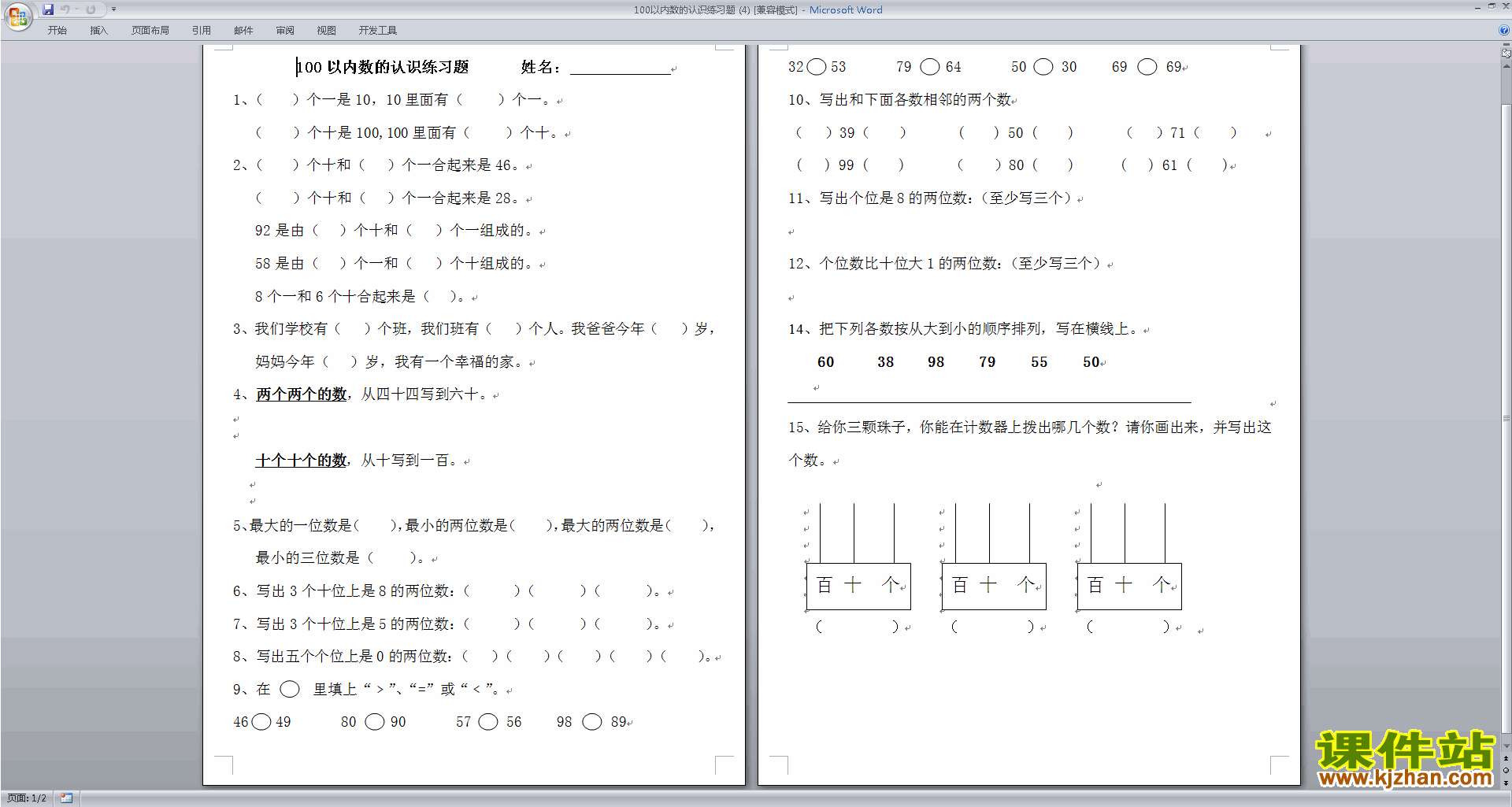This screenshot has height=807, width=1512.
Task: Click the vertical scrollbar thumb
Action: pyautogui.click(x=1506, y=420)
